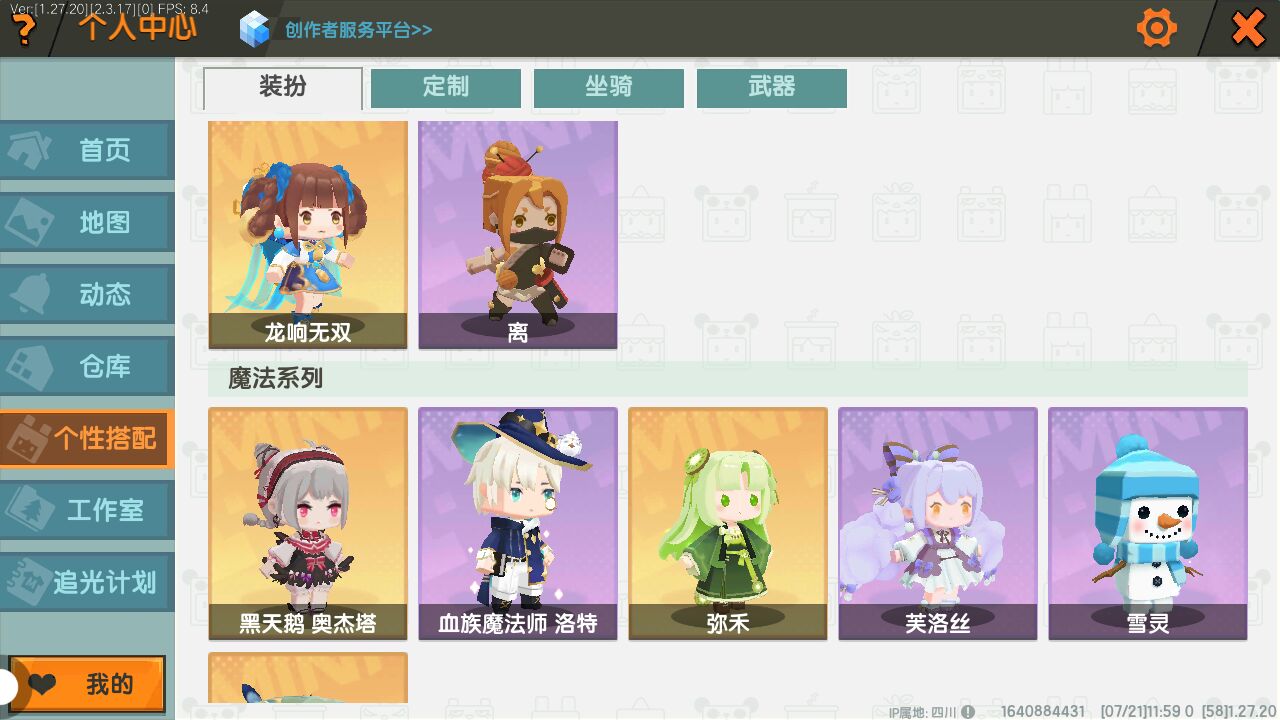The height and width of the screenshot is (720, 1280).
Task: Click the blue cube creator platform icon
Action: 255,29
